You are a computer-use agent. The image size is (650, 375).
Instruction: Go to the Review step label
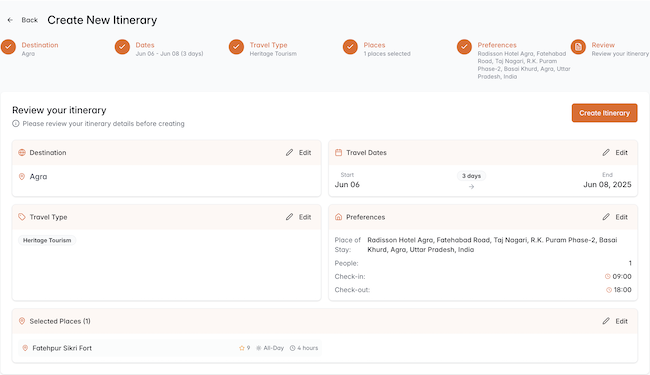(603, 45)
